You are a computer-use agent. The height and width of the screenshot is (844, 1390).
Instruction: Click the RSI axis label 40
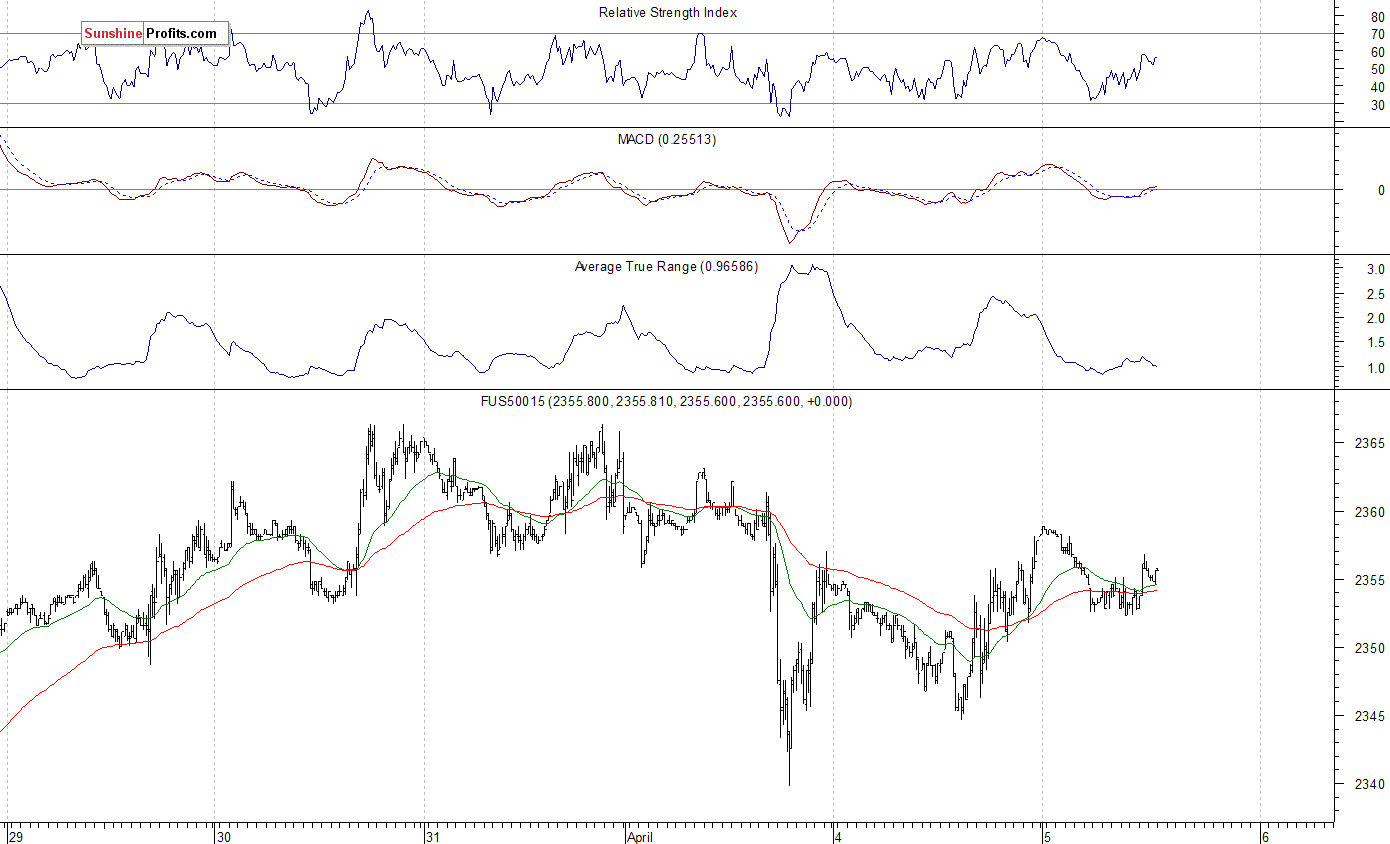1377,87
